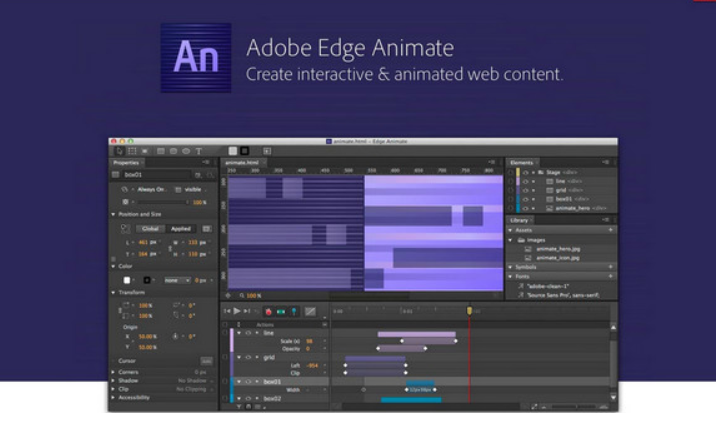Switch to the animate.html document tab
The width and height of the screenshot is (716, 428).
coord(242,163)
